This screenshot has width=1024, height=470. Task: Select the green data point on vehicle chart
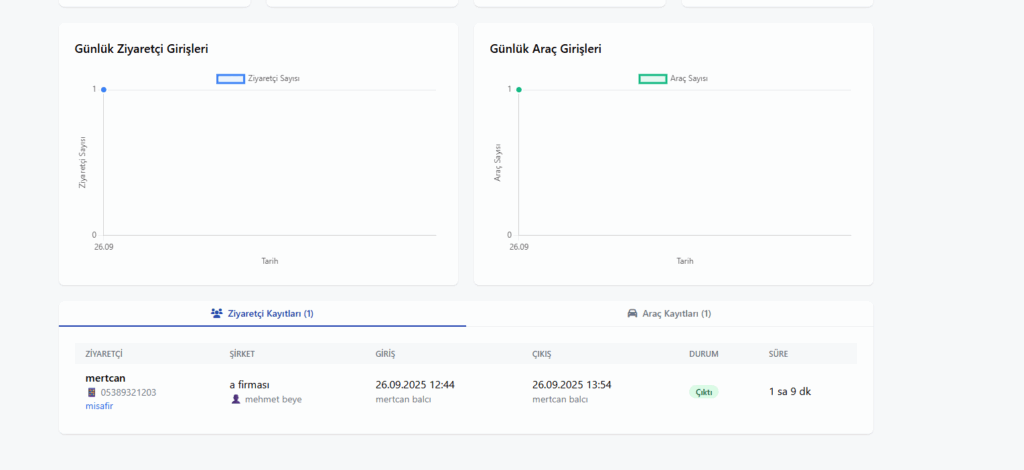click(518, 90)
